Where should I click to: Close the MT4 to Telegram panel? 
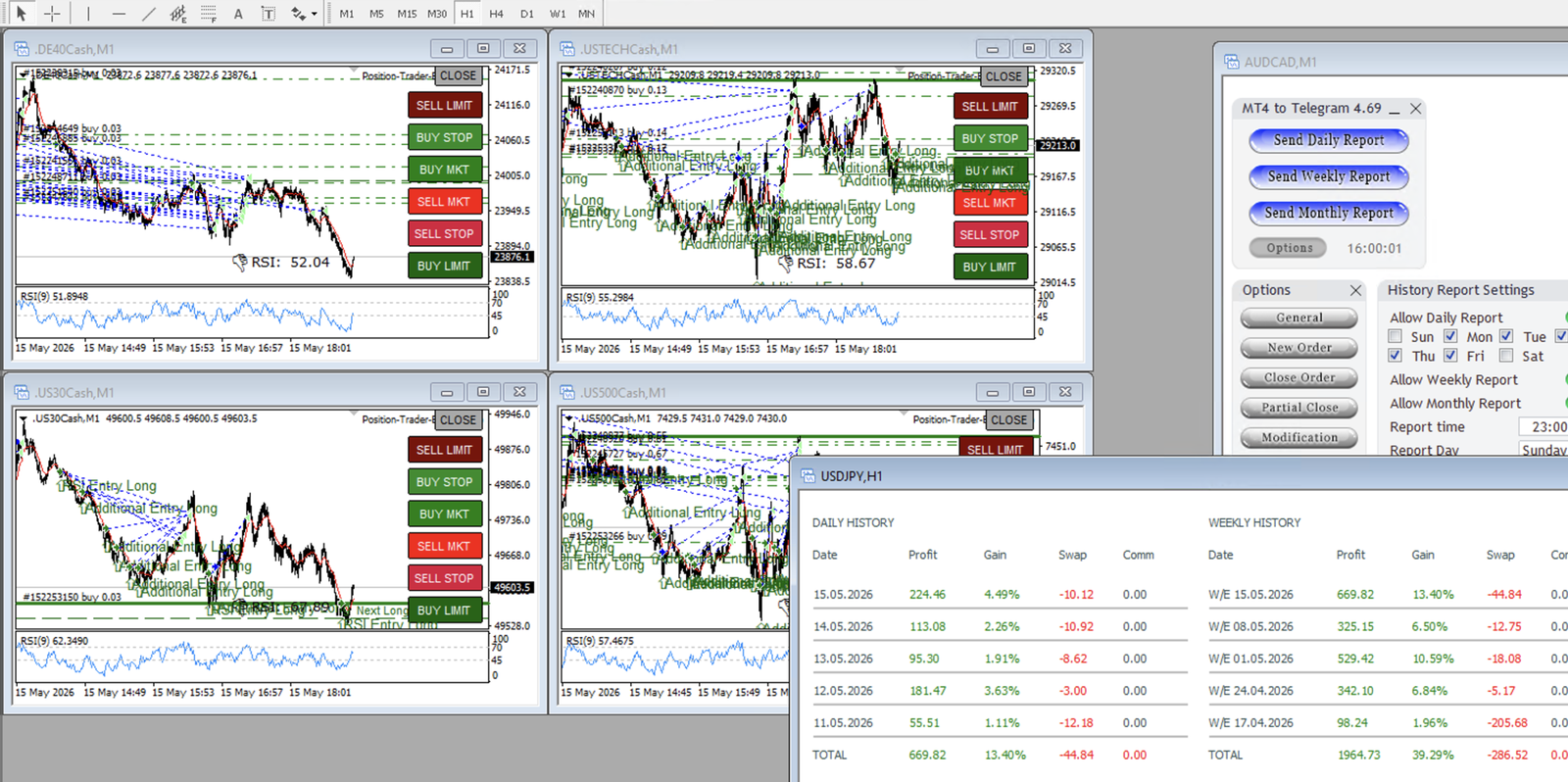tap(1415, 109)
